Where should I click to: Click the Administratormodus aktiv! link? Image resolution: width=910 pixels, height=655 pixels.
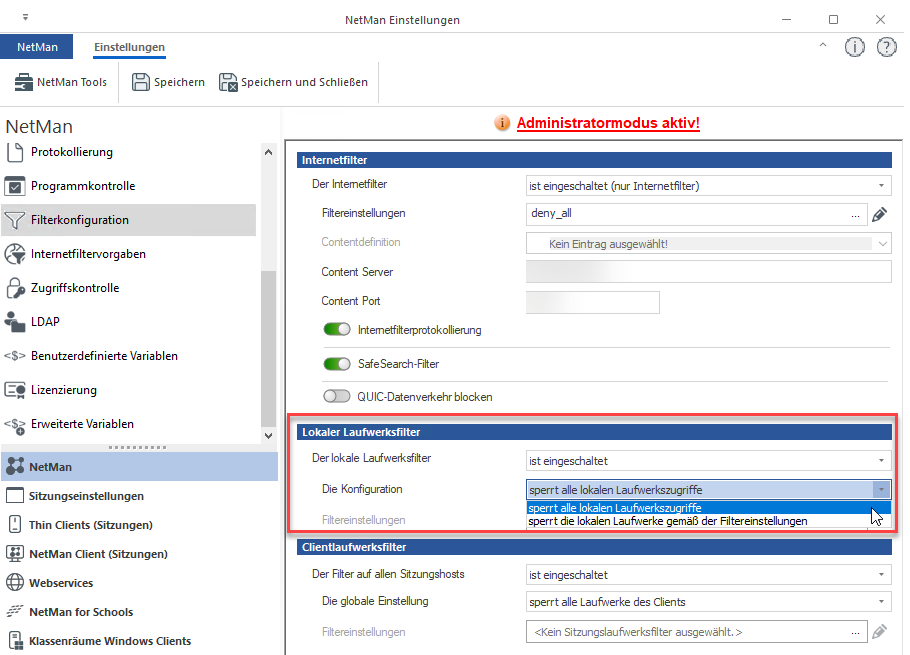click(608, 123)
